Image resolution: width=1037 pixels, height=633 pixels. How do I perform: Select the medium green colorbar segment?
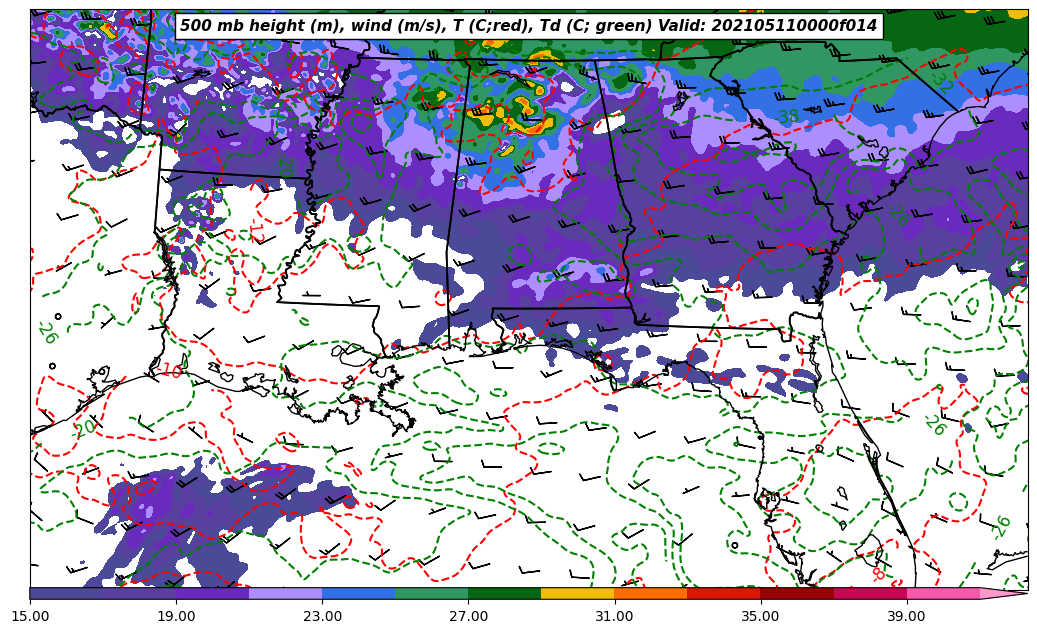pyautogui.click(x=431, y=593)
